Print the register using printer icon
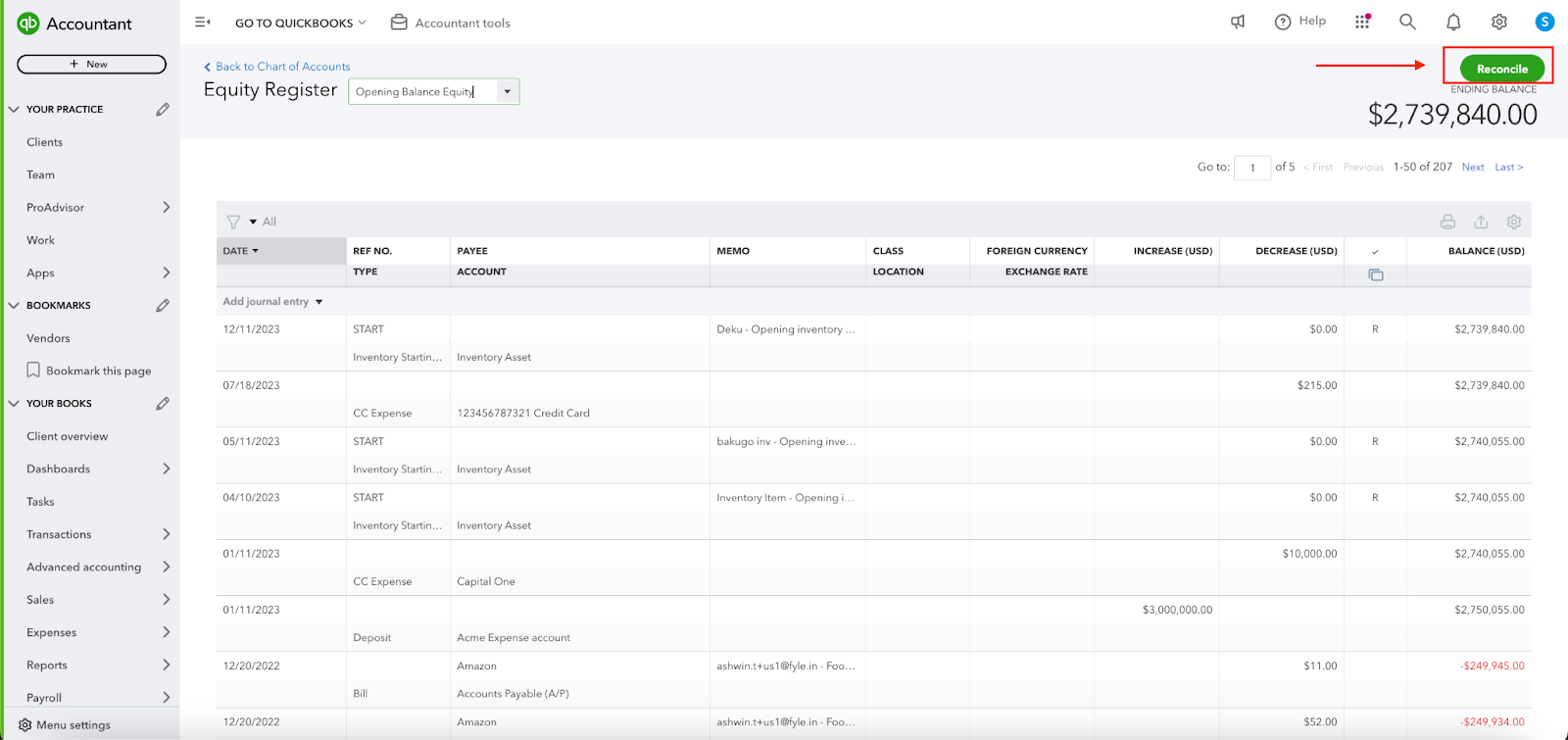Viewport: 1568px width, 740px height. (x=1447, y=222)
